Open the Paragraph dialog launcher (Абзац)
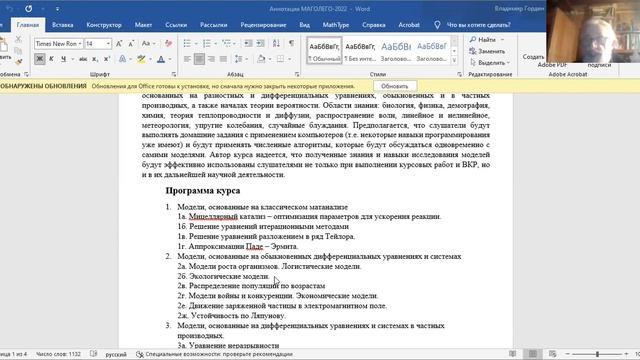 click(x=297, y=75)
